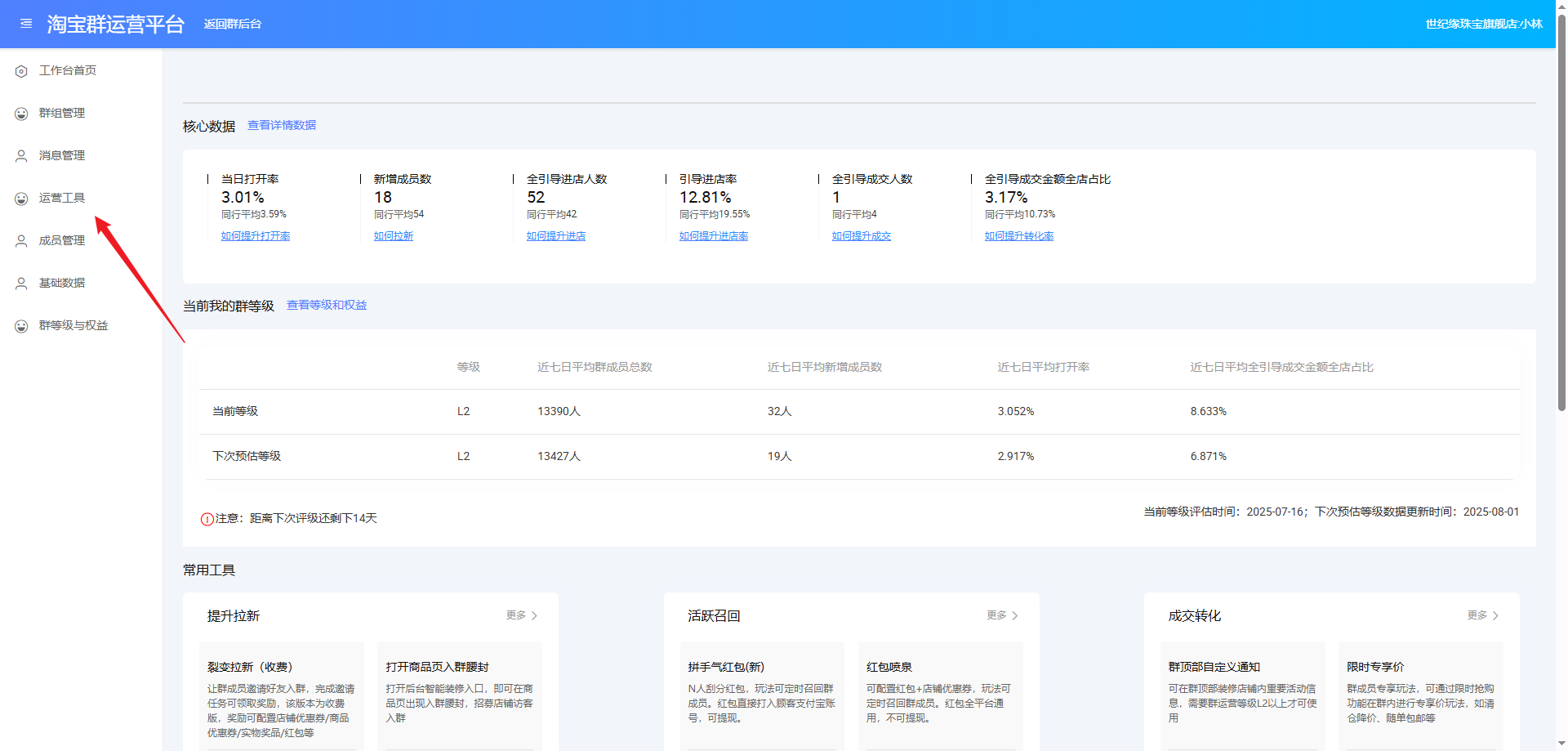Open the 查看等级和权益 link
Viewport: 1568px width, 751px height.
(327, 305)
